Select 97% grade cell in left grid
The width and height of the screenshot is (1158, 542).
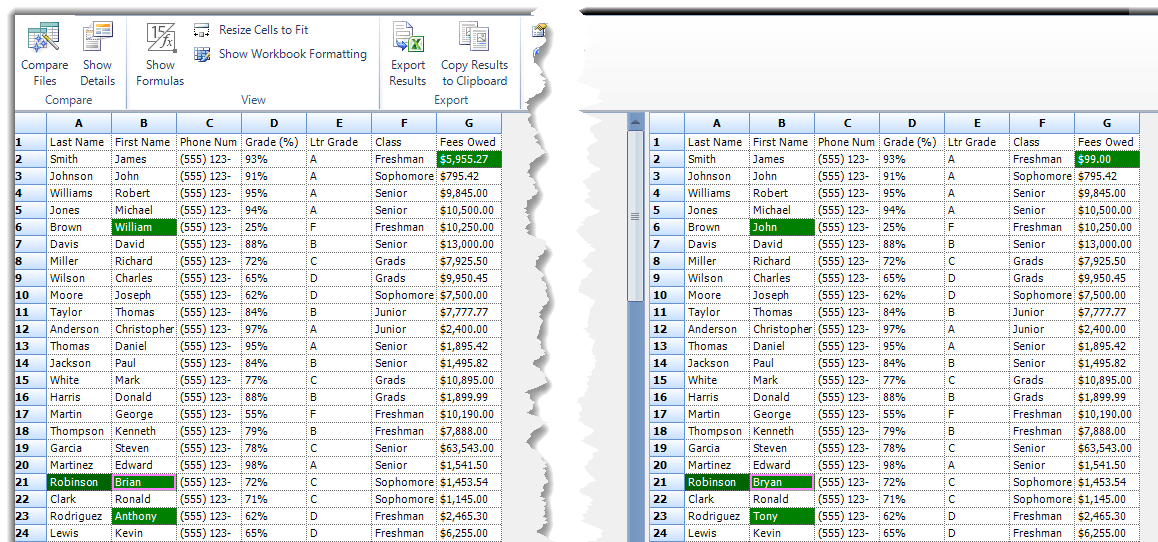[274, 329]
